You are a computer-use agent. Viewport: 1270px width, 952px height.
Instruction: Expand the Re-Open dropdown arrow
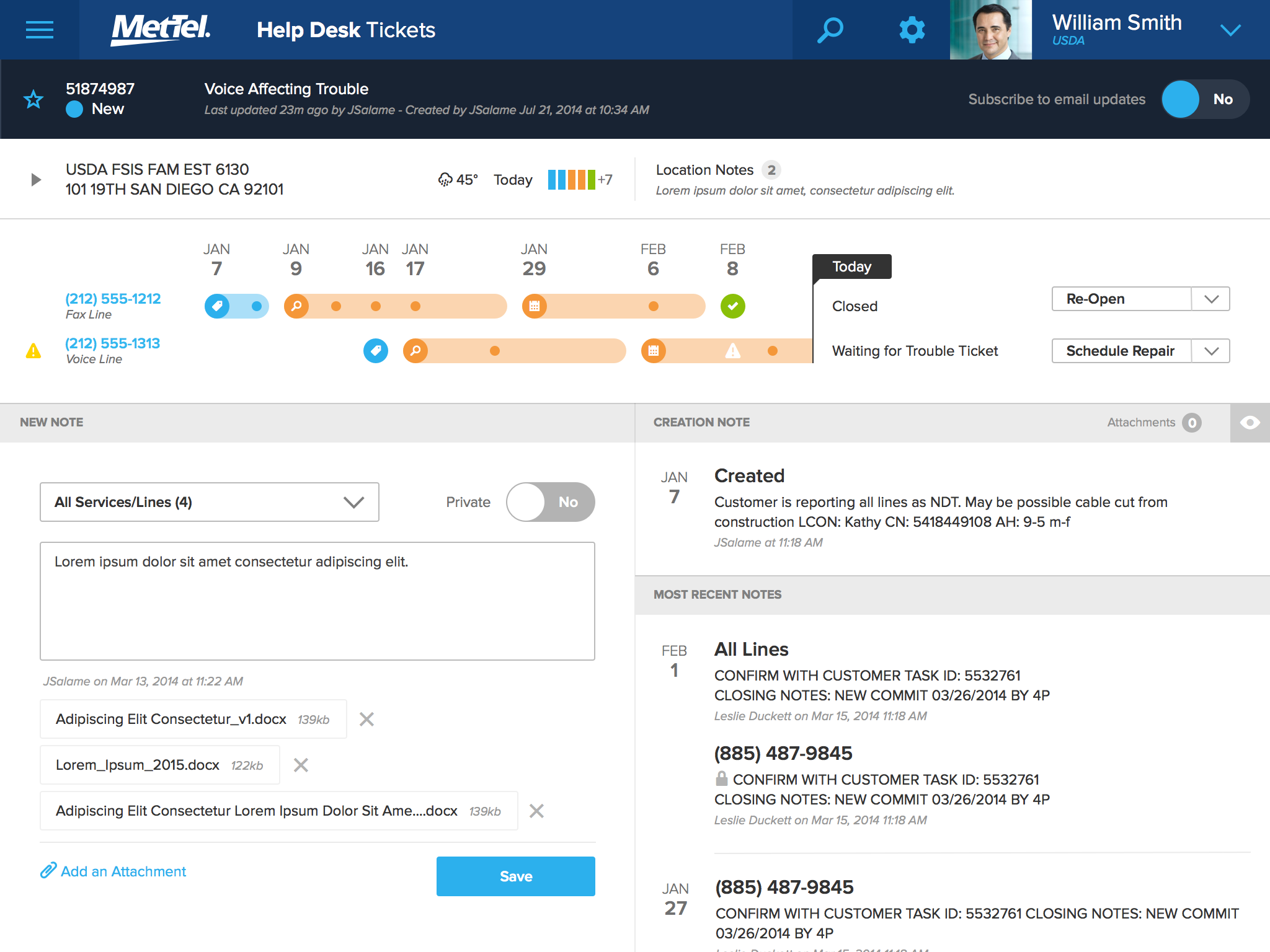(1211, 299)
